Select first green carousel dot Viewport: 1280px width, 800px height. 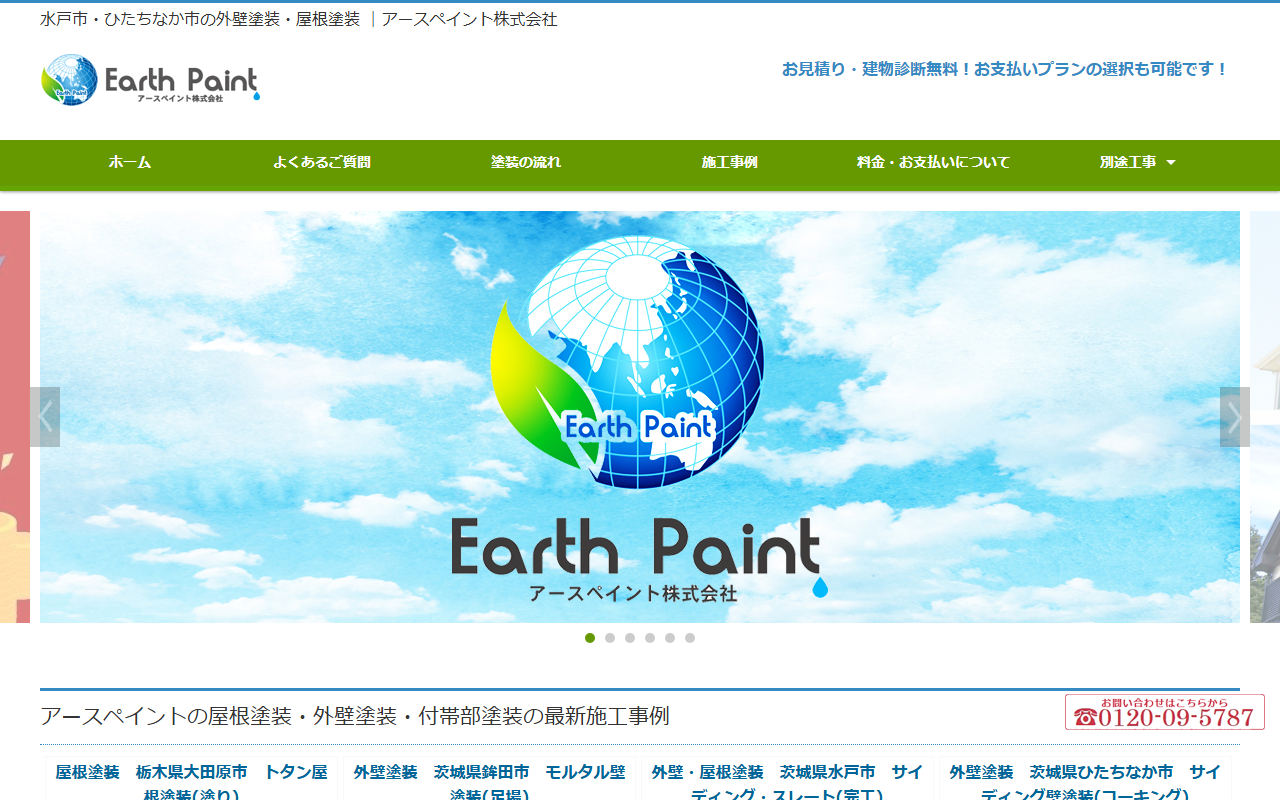pyautogui.click(x=590, y=638)
